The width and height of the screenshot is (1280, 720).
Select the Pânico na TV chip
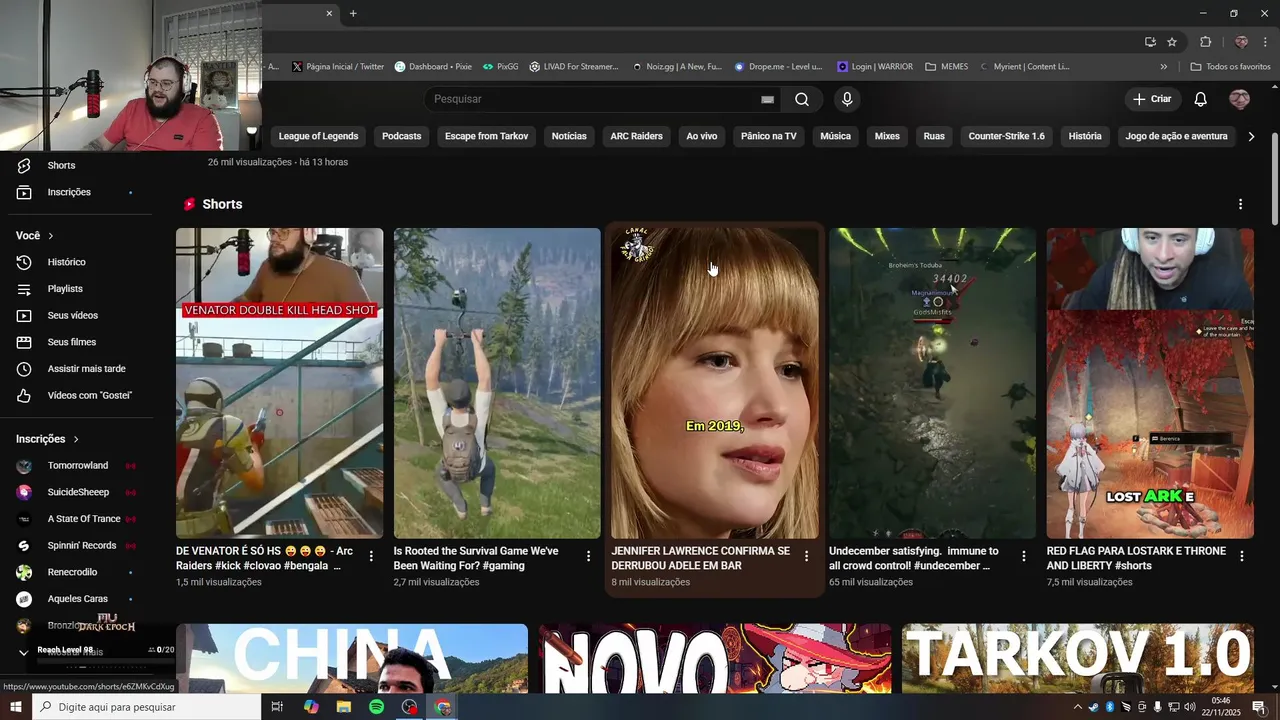pos(769,136)
